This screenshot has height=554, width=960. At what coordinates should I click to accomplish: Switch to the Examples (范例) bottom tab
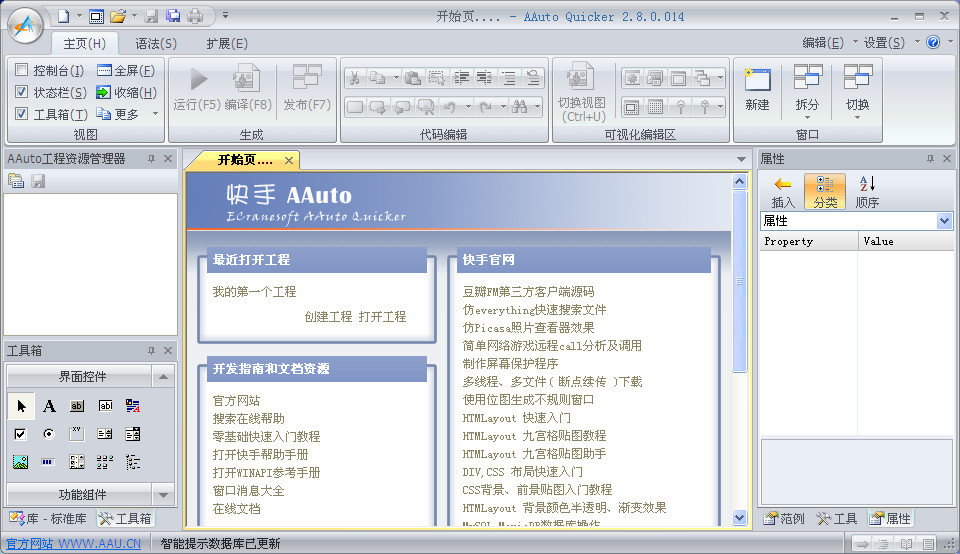[x=784, y=518]
